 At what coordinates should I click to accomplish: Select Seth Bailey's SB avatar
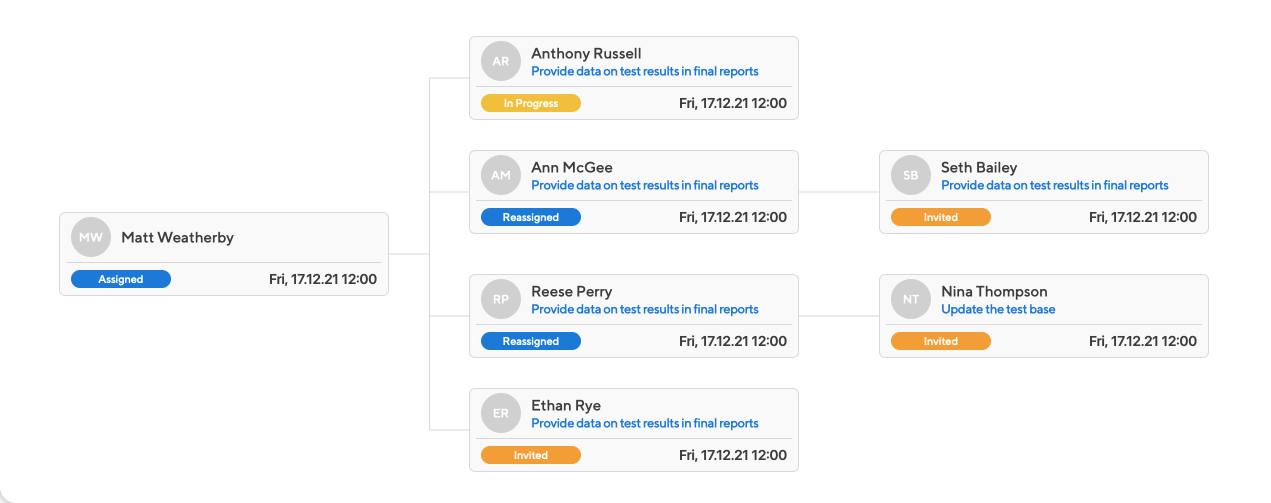pyautogui.click(x=911, y=175)
